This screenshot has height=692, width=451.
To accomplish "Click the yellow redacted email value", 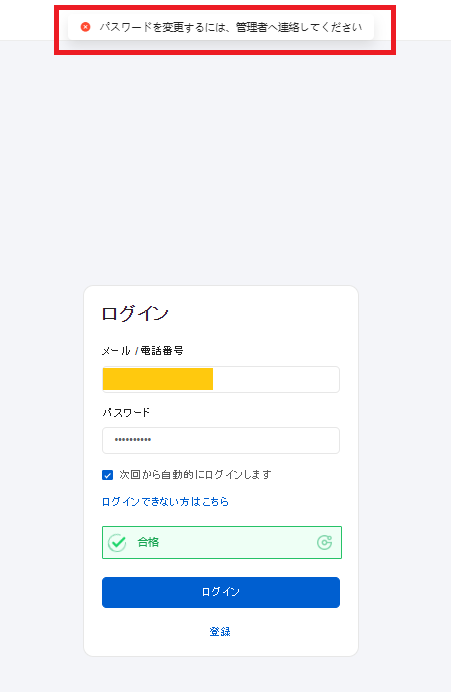I will tap(158, 379).
